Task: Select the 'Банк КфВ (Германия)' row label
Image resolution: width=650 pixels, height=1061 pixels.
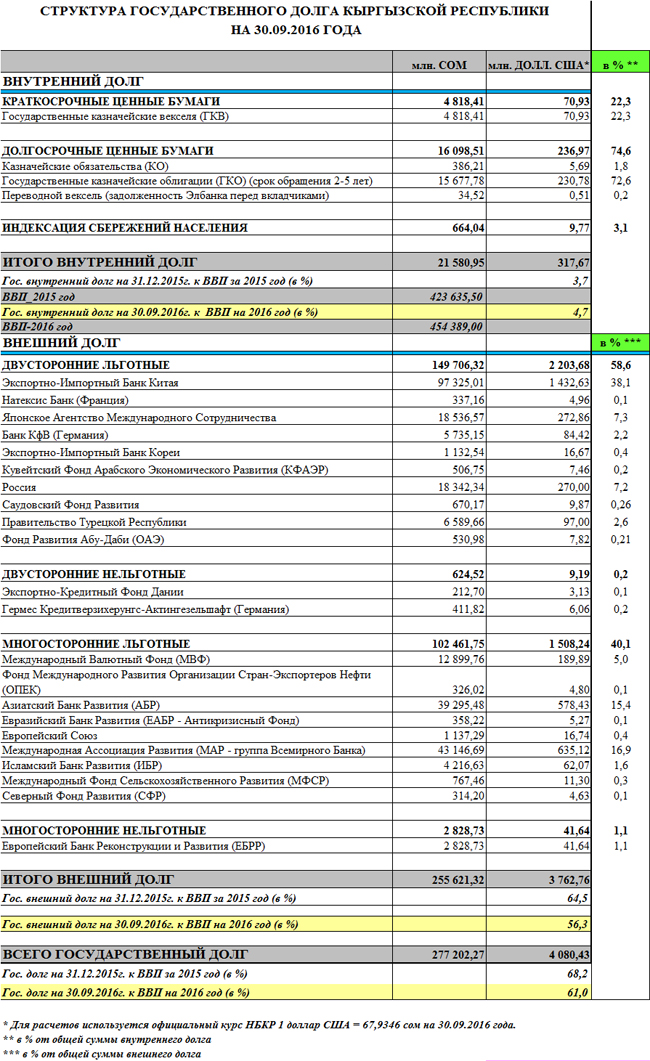Action: point(55,435)
